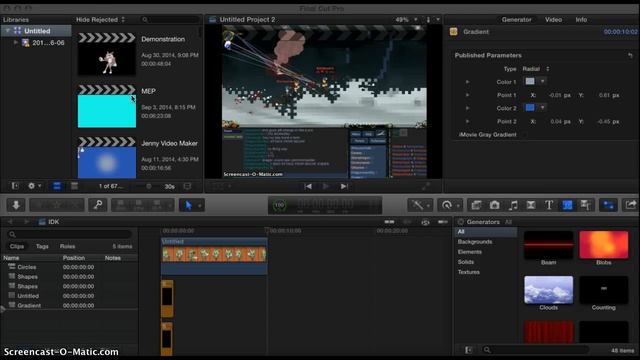Select the Clouds generator thumbnail
640x360 pixels.
(549, 290)
